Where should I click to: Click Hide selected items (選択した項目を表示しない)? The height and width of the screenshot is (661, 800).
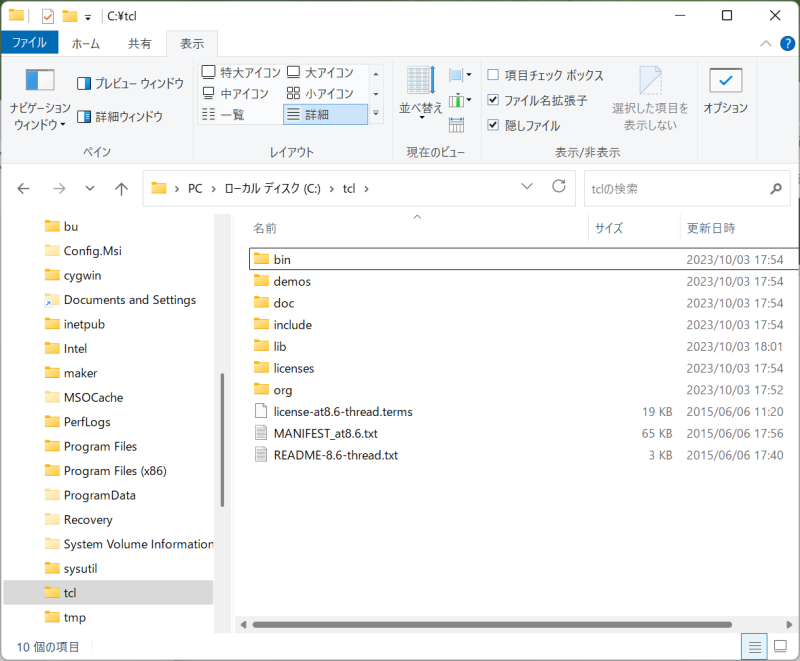click(650, 98)
